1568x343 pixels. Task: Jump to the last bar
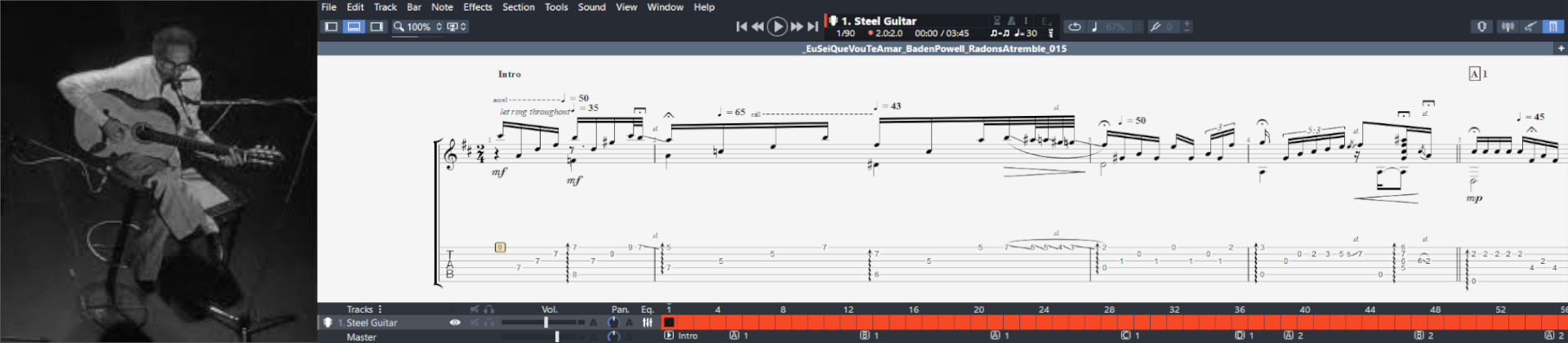click(813, 26)
